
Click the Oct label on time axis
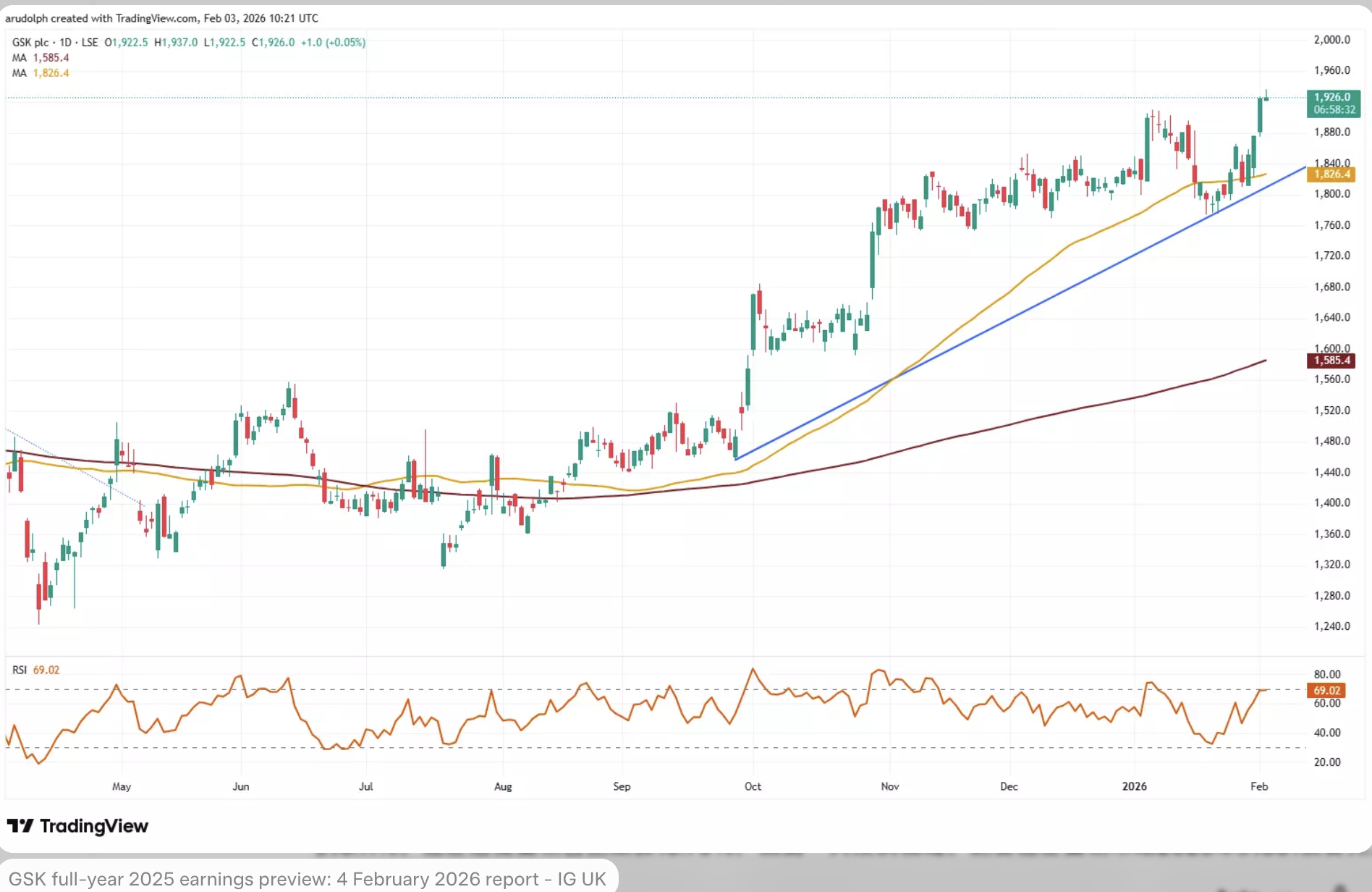tap(753, 786)
